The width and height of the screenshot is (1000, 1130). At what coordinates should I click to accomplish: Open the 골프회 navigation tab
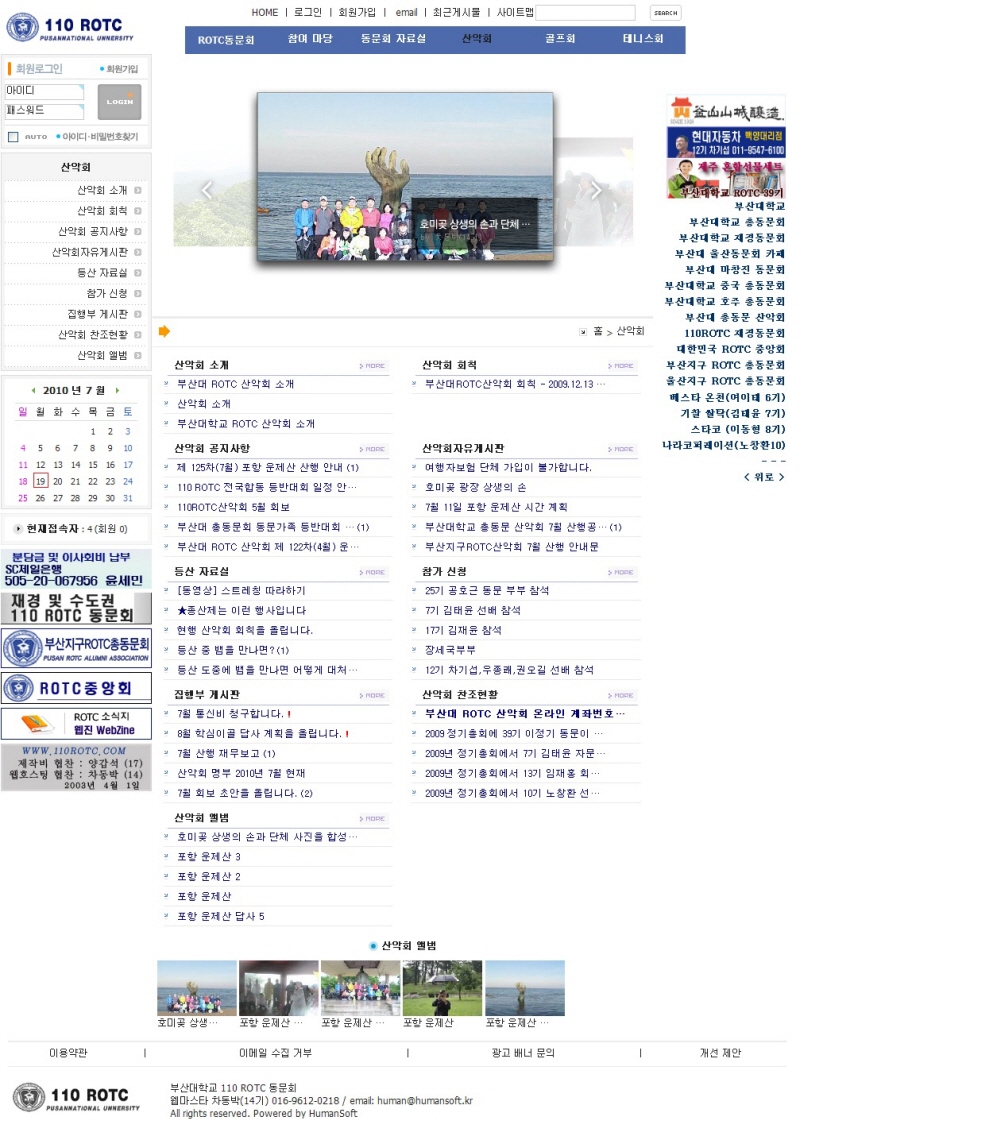(560, 40)
